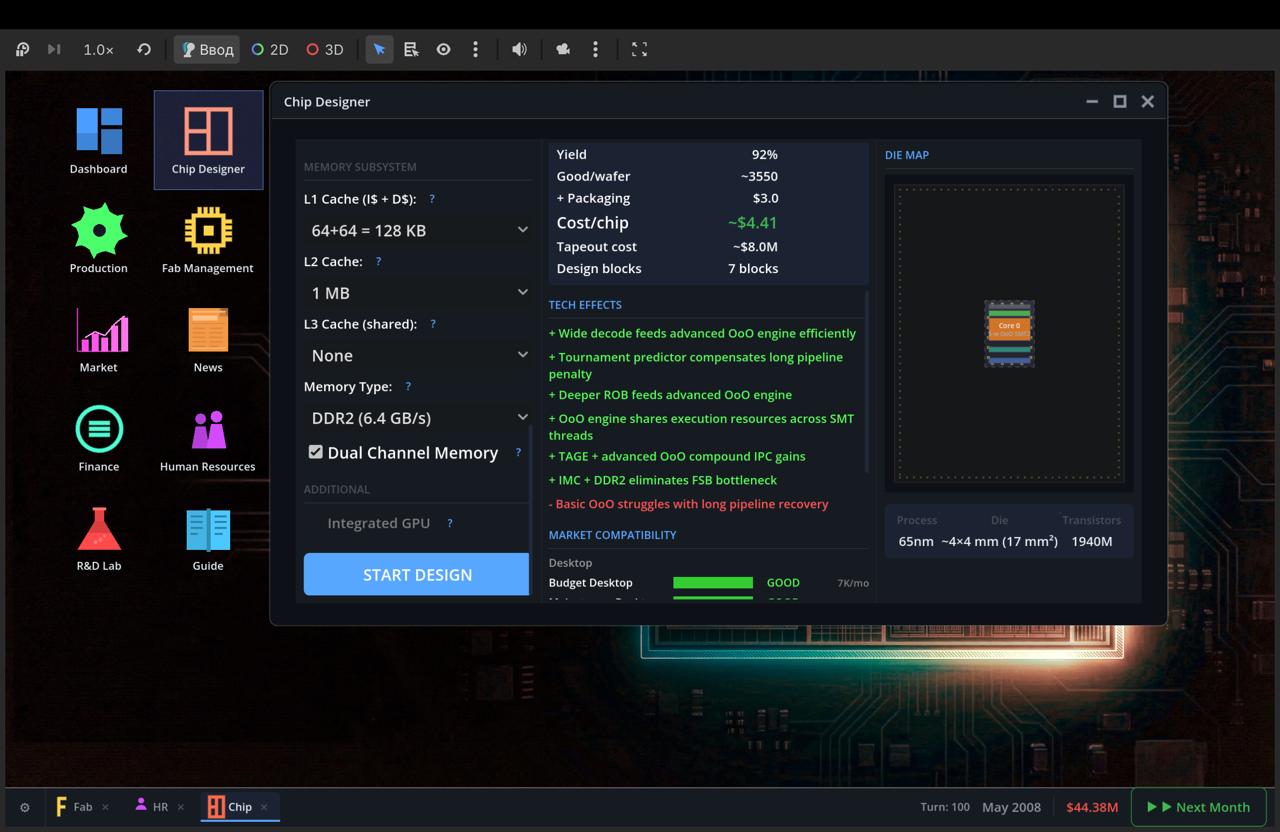
Task: Open the options menu beside the eye icon
Action: (x=475, y=49)
